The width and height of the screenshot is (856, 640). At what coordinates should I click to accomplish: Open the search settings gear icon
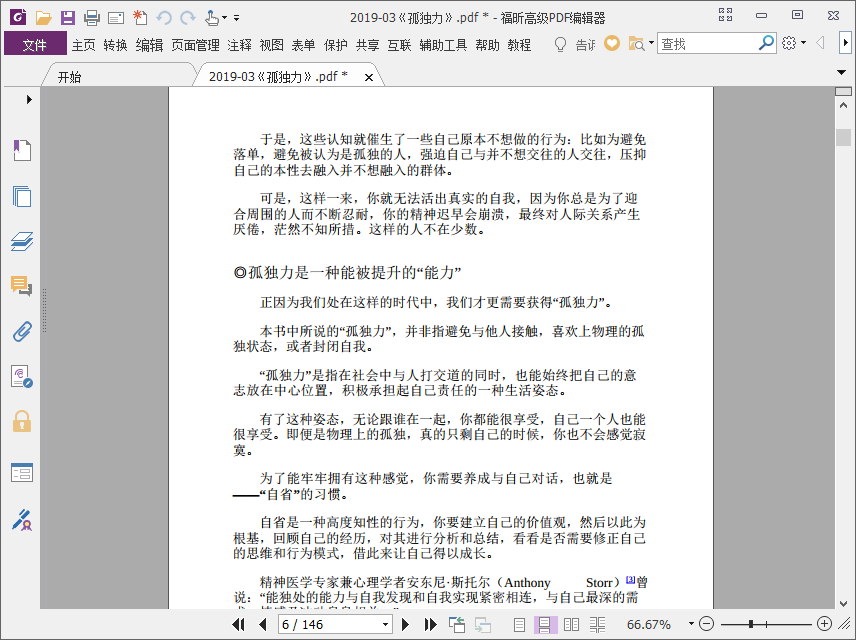(789, 43)
